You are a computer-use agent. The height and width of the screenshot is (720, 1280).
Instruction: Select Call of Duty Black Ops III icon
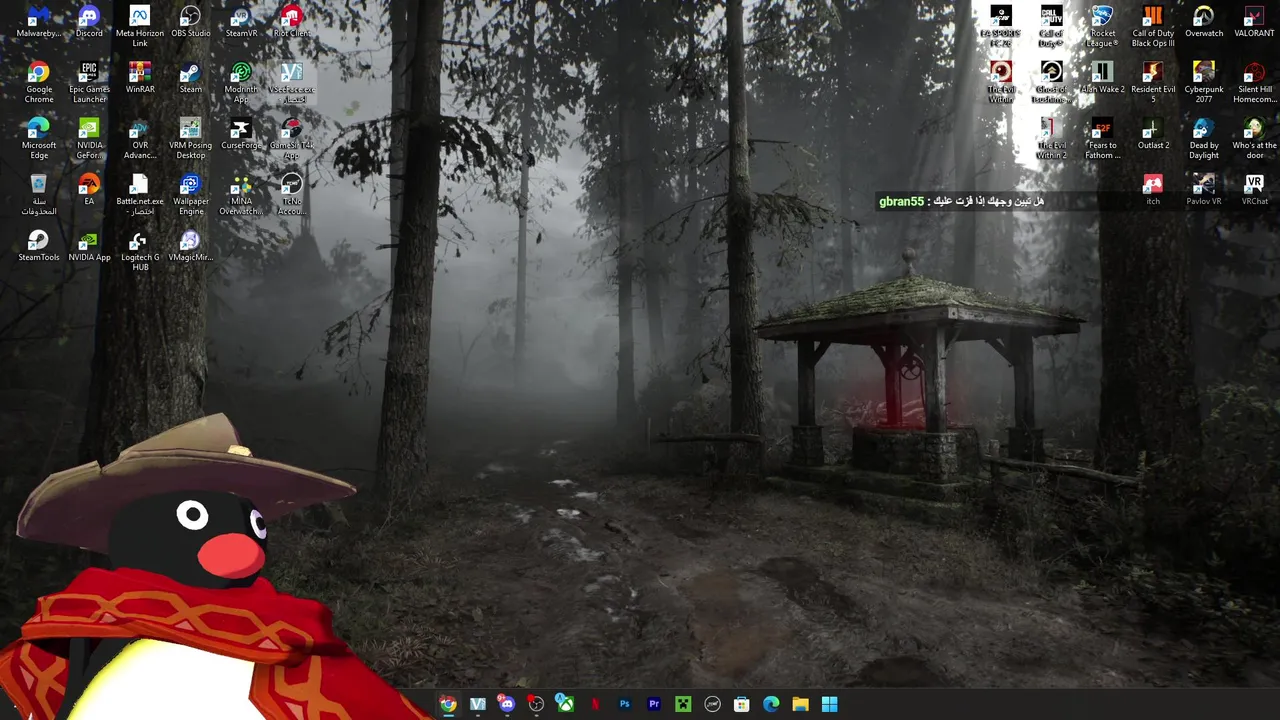click(1153, 27)
